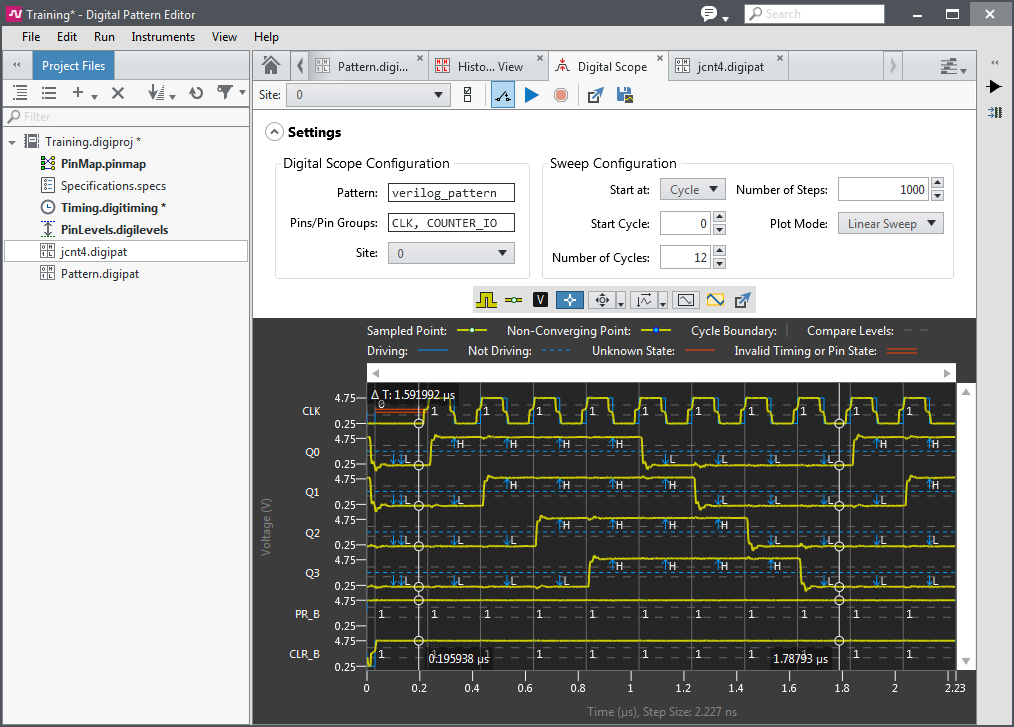Open the feedback speech bubble icon
The image size is (1014, 727).
point(710,14)
